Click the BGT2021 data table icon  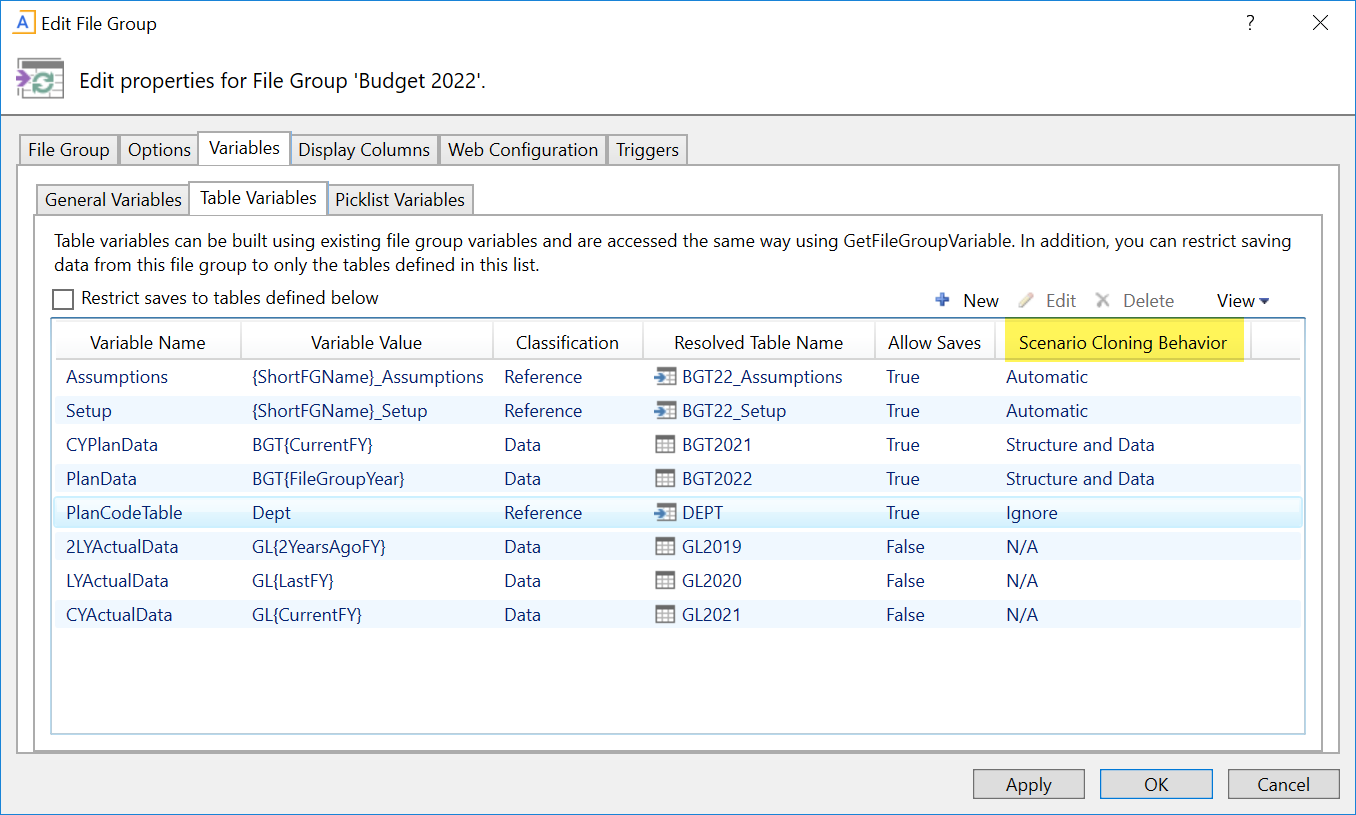tap(665, 445)
